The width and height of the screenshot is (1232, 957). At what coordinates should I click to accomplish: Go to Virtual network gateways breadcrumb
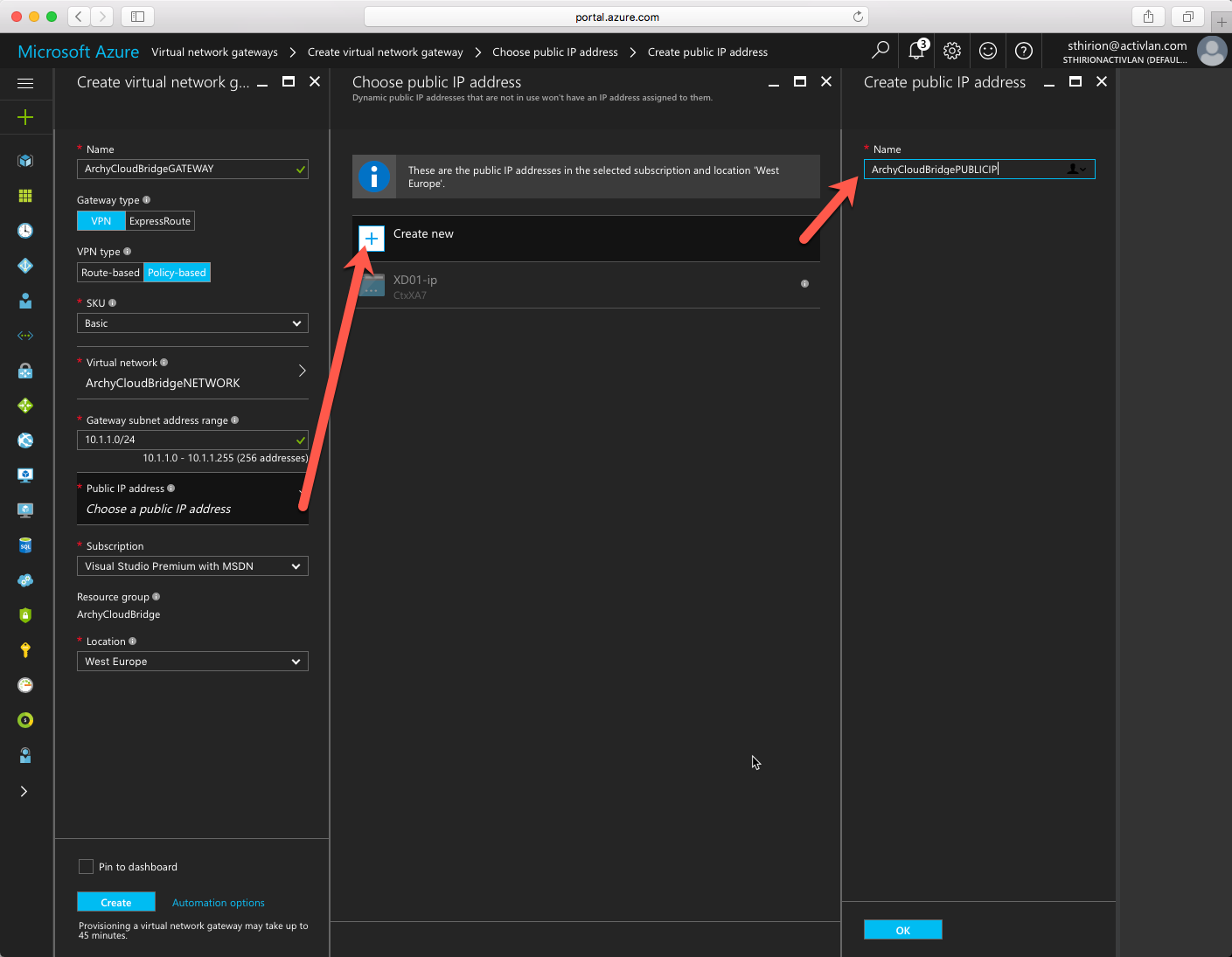[x=214, y=52]
